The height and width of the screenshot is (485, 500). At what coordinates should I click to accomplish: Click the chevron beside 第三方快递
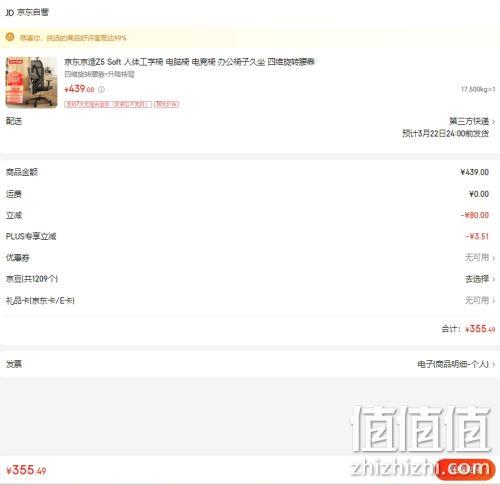(494, 122)
